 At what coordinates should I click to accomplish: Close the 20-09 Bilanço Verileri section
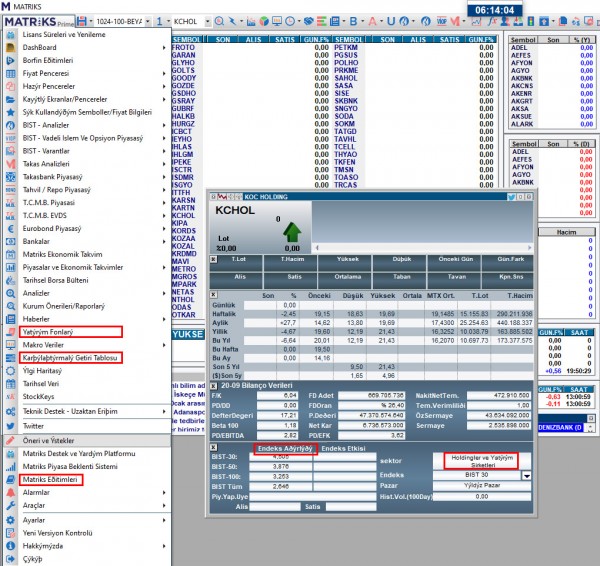214,386
